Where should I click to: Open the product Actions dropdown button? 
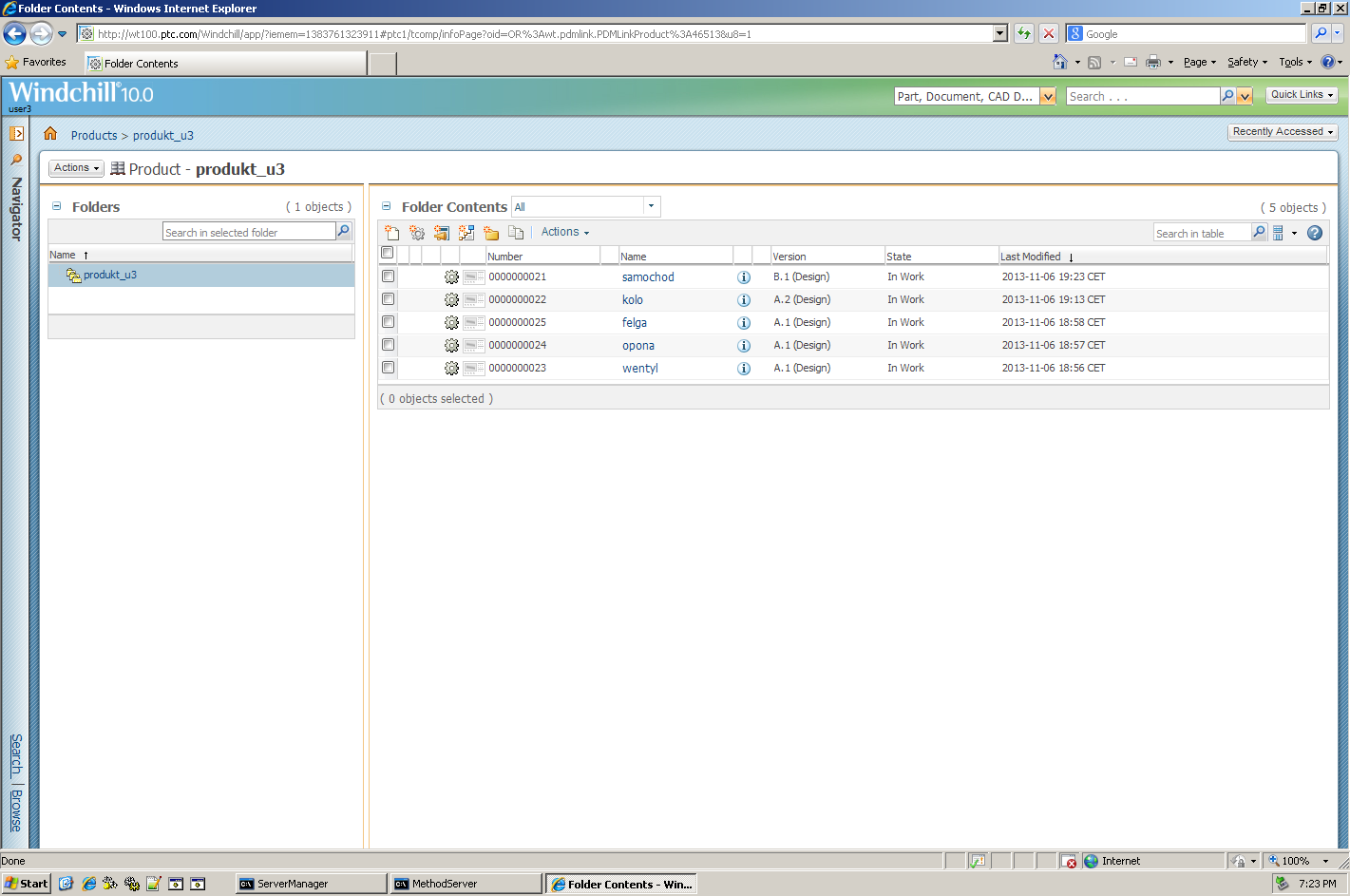(76, 168)
